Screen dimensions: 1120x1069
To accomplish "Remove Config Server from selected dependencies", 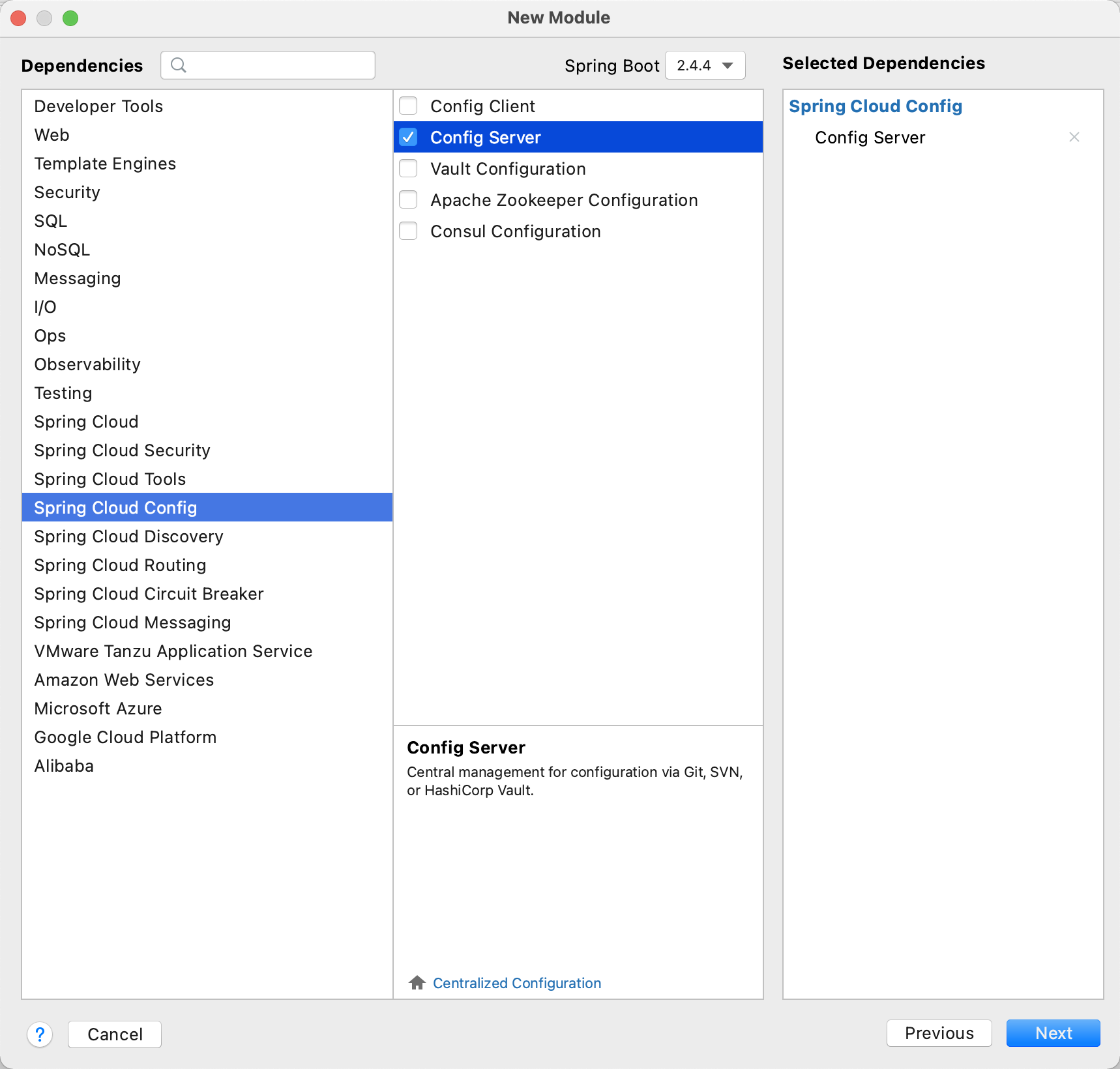I will 1074,137.
